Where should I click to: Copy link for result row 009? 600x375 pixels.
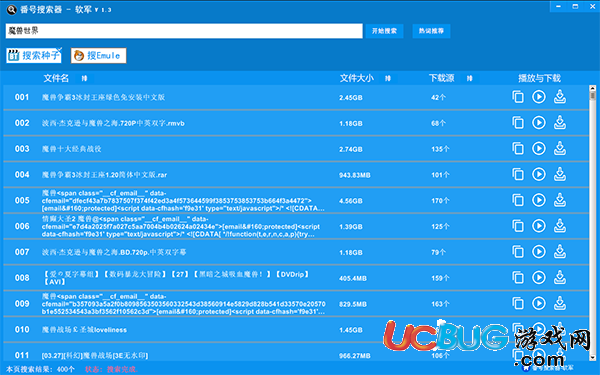518,303
